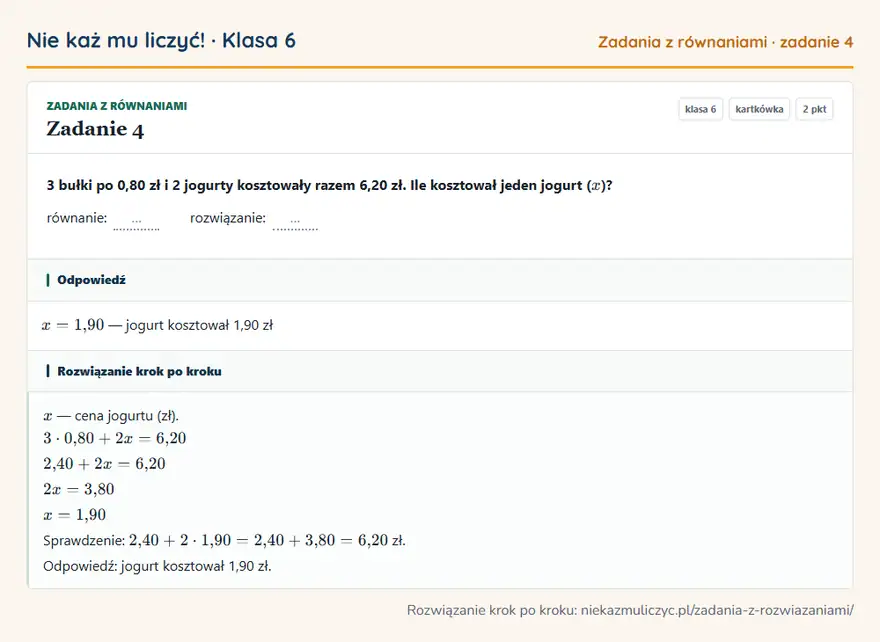Click the dotted blank after 'rozwiązanie:'
The height and width of the screenshot is (642, 880).
pyautogui.click(x=295, y=221)
